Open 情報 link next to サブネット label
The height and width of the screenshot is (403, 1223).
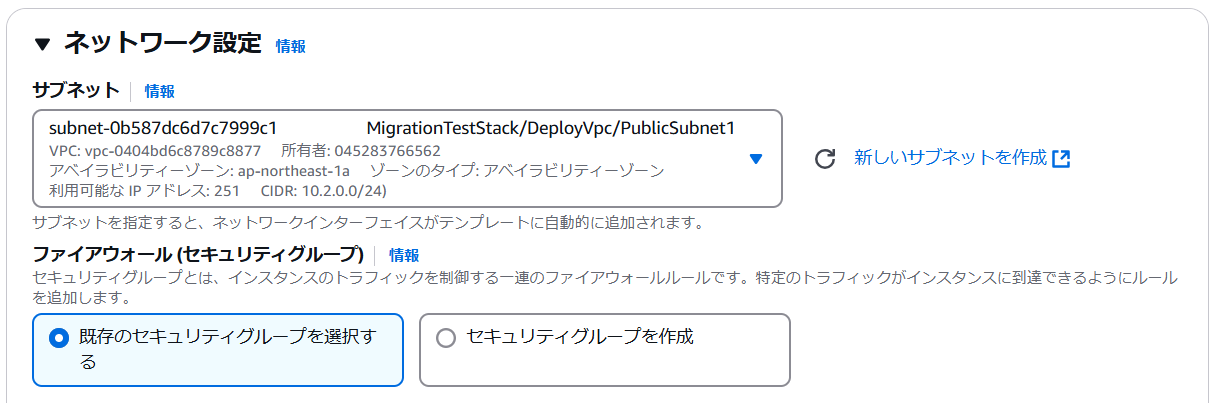point(159,91)
